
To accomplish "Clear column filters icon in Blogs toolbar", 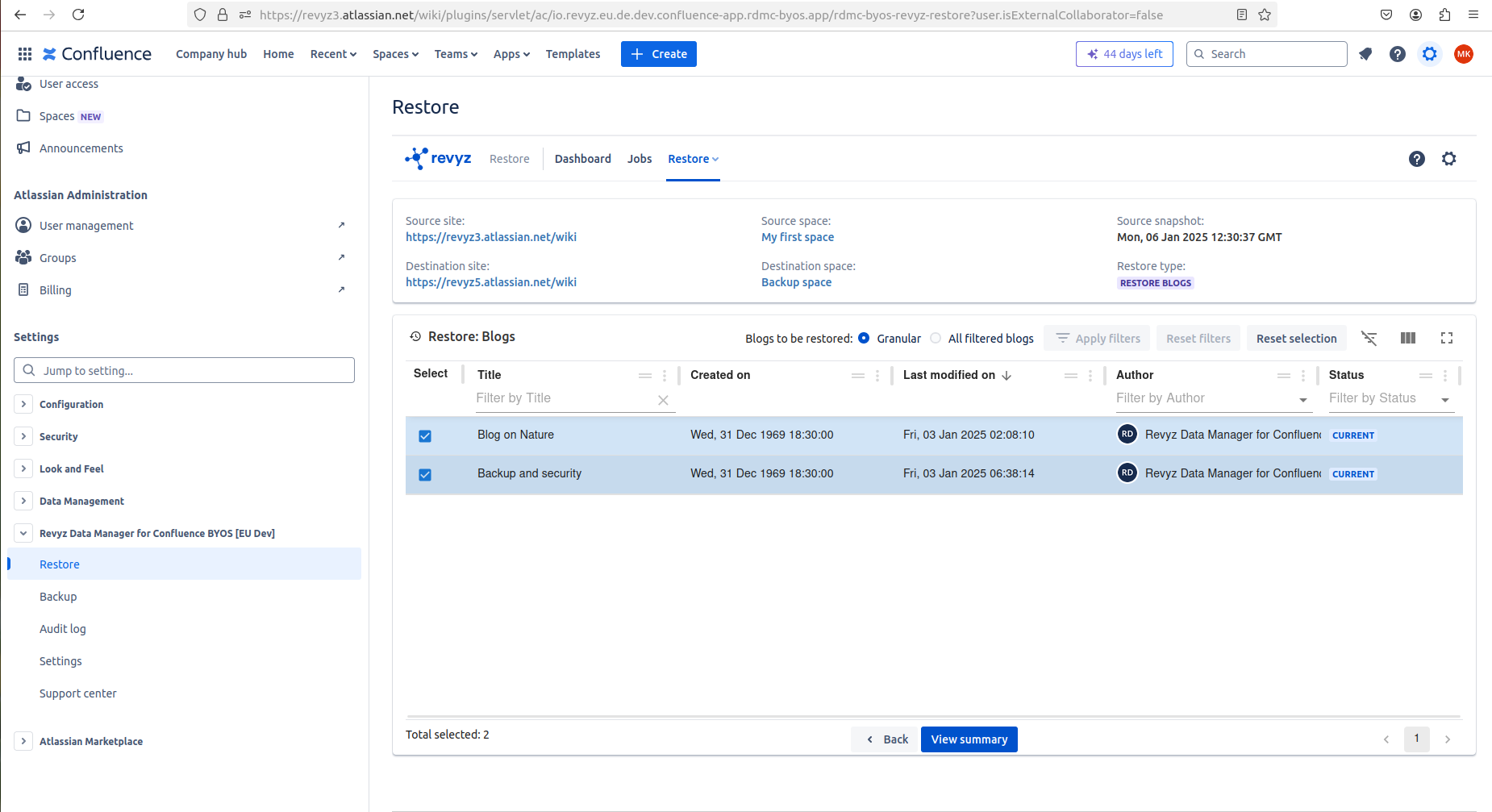I will tap(1369, 338).
